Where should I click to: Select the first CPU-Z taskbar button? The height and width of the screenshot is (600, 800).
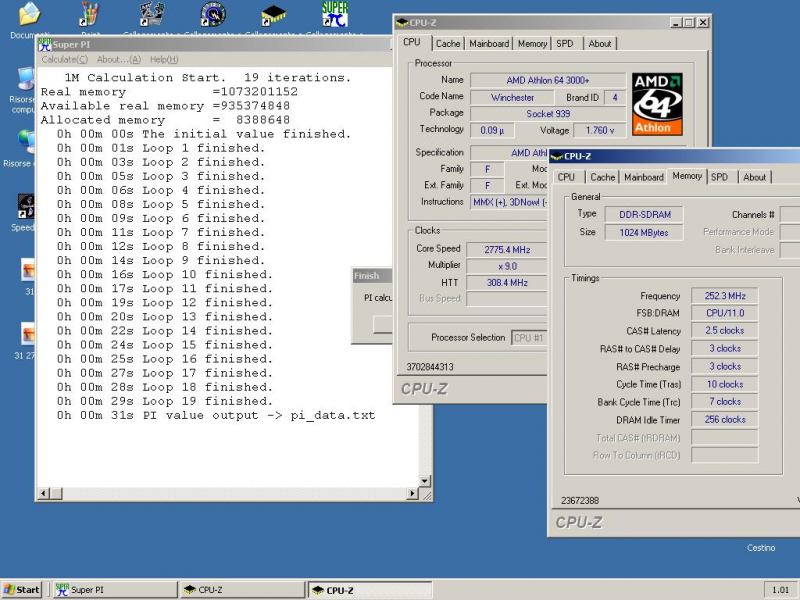pos(242,590)
